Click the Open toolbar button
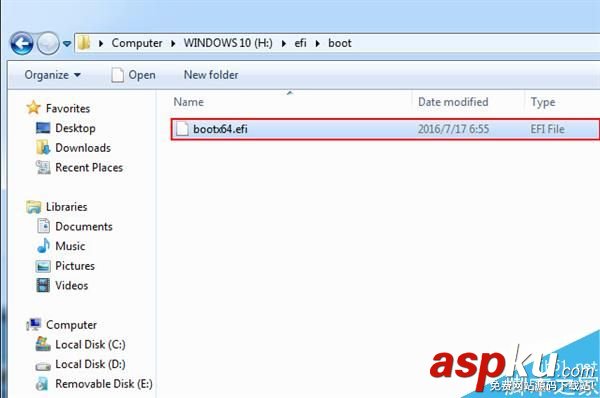 (134, 75)
